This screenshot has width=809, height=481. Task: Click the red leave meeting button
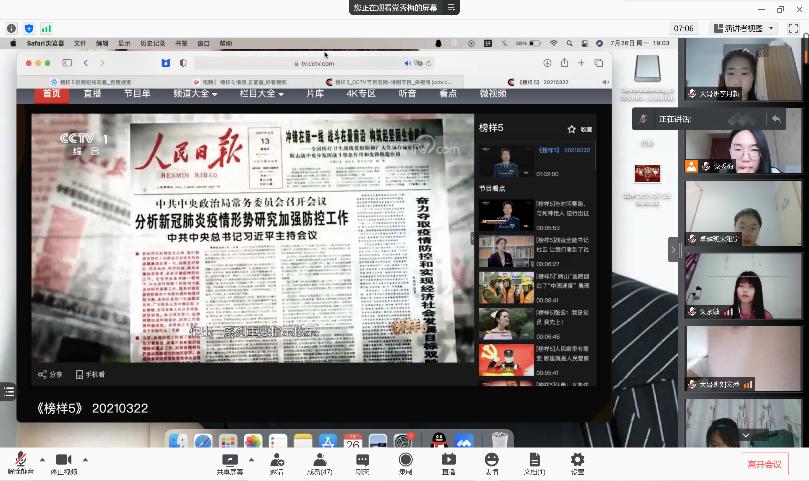765,464
